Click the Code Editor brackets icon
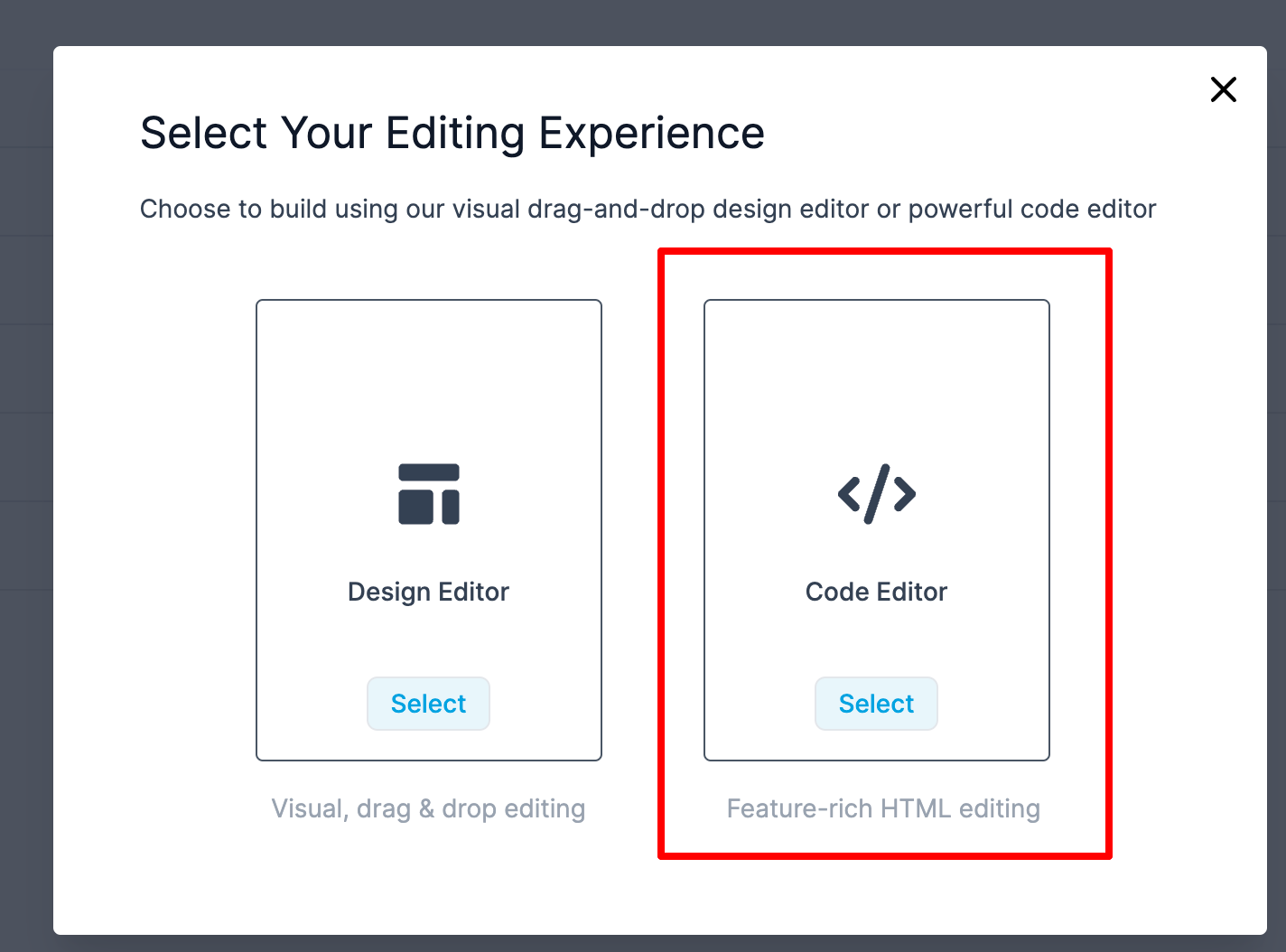This screenshot has height=952, width=1286. tap(877, 494)
